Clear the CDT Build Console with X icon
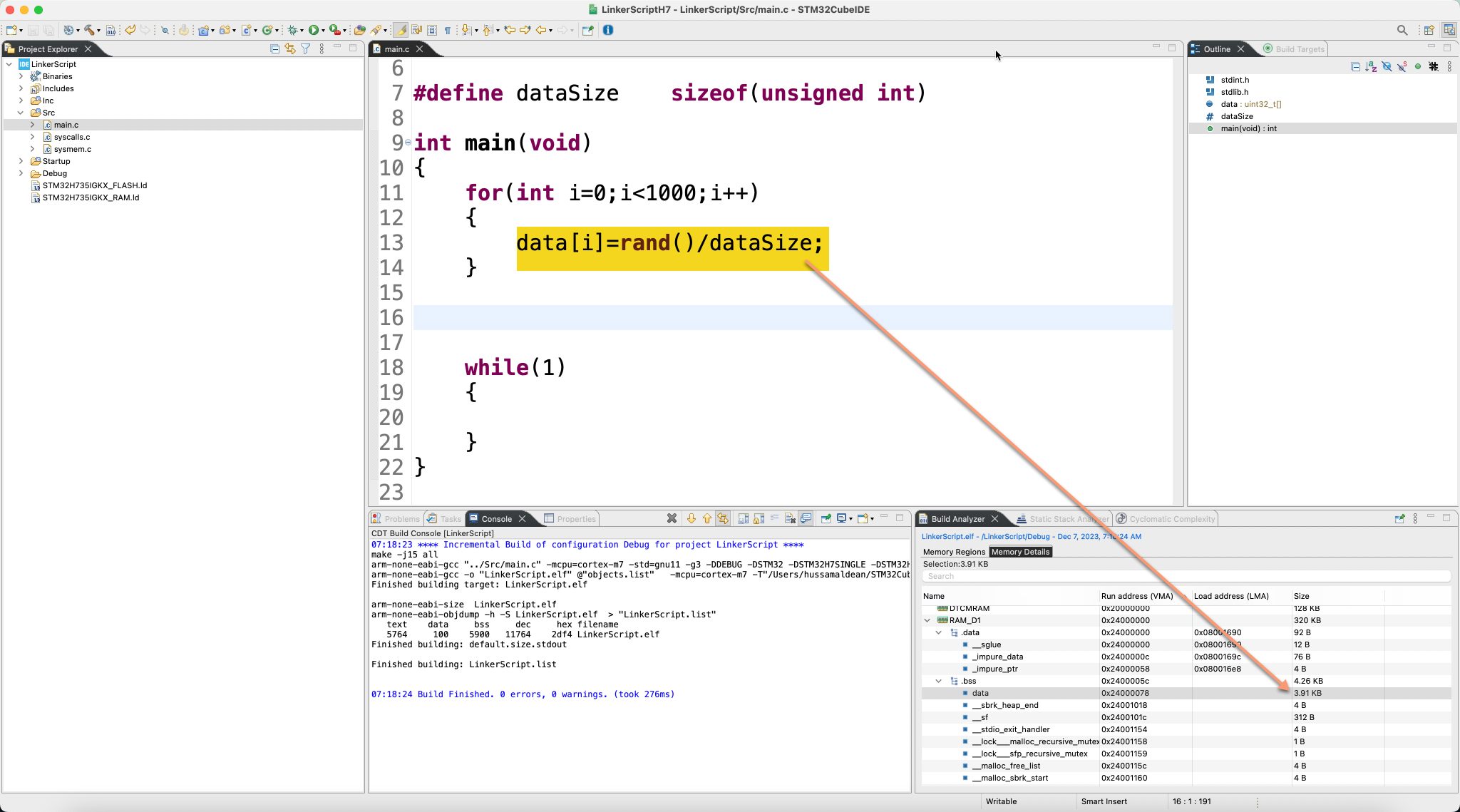Image resolution: width=1460 pixels, height=812 pixels. 672,519
